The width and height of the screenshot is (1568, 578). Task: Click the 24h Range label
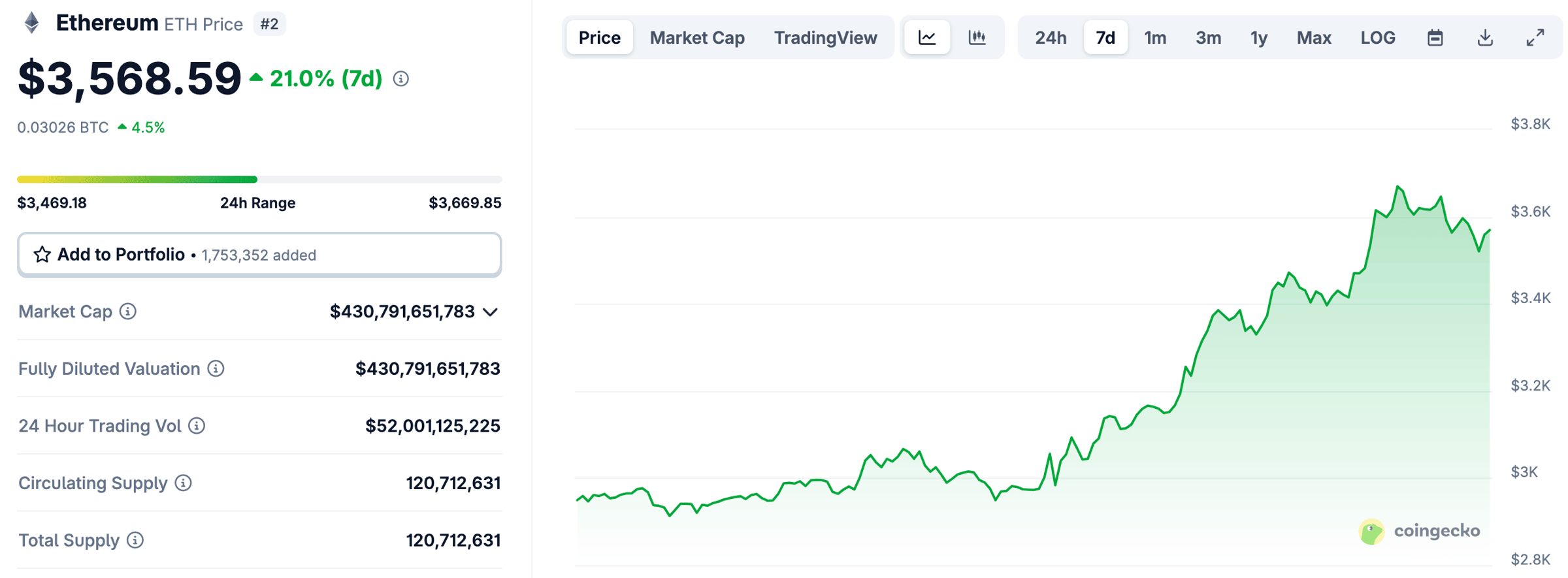(x=257, y=203)
